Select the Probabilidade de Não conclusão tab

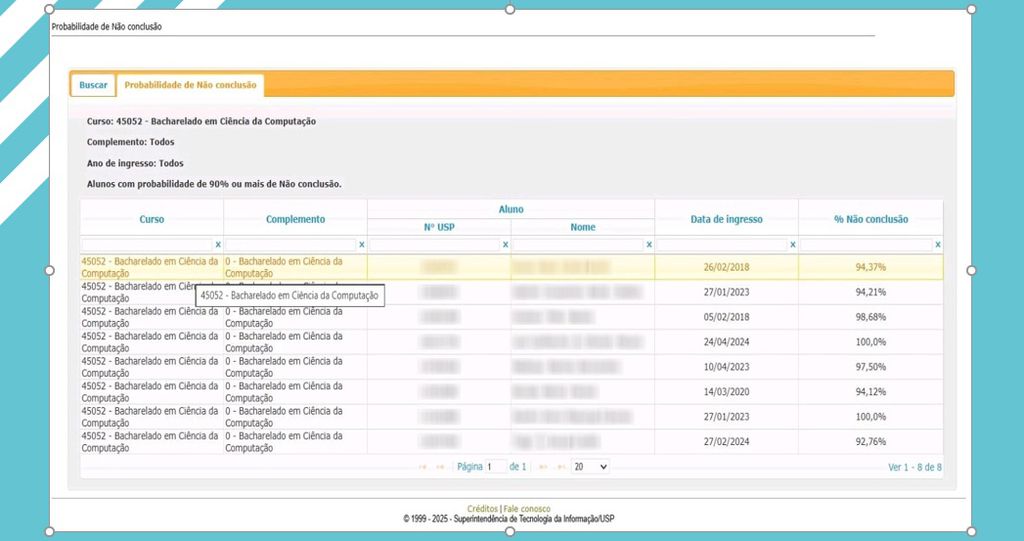click(x=190, y=85)
